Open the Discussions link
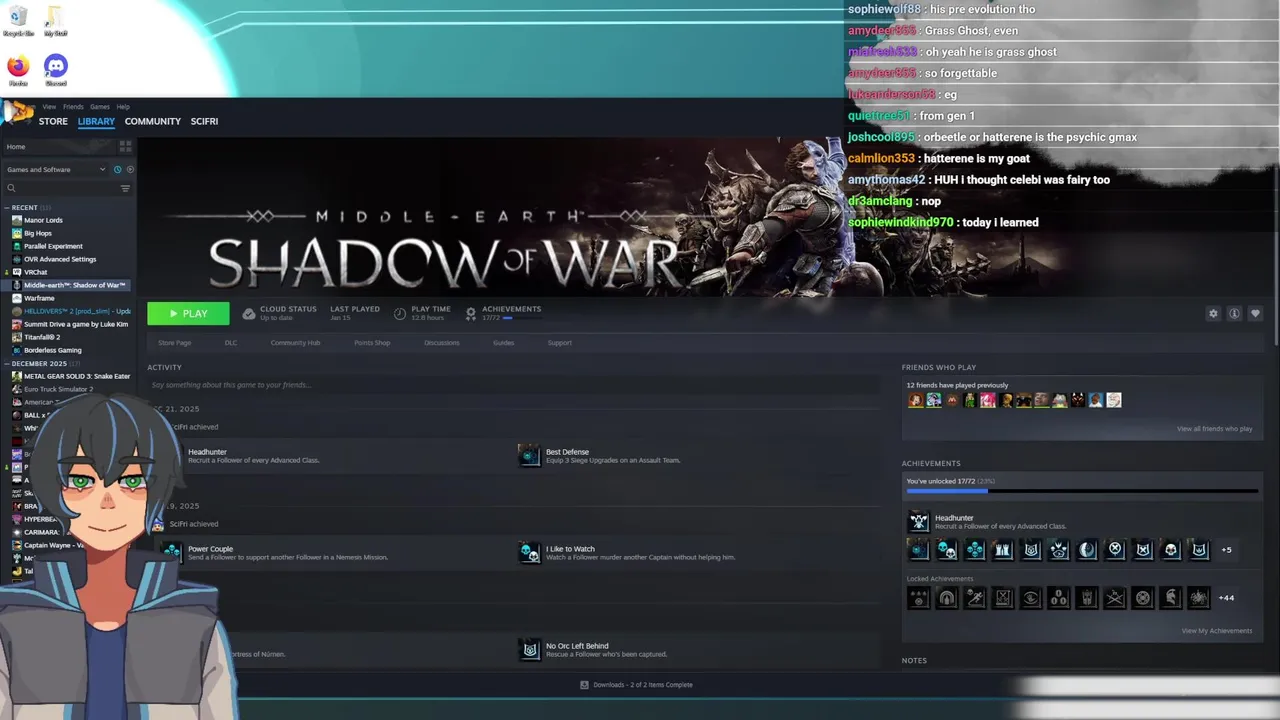Image resolution: width=1280 pixels, height=720 pixels. pos(441,343)
